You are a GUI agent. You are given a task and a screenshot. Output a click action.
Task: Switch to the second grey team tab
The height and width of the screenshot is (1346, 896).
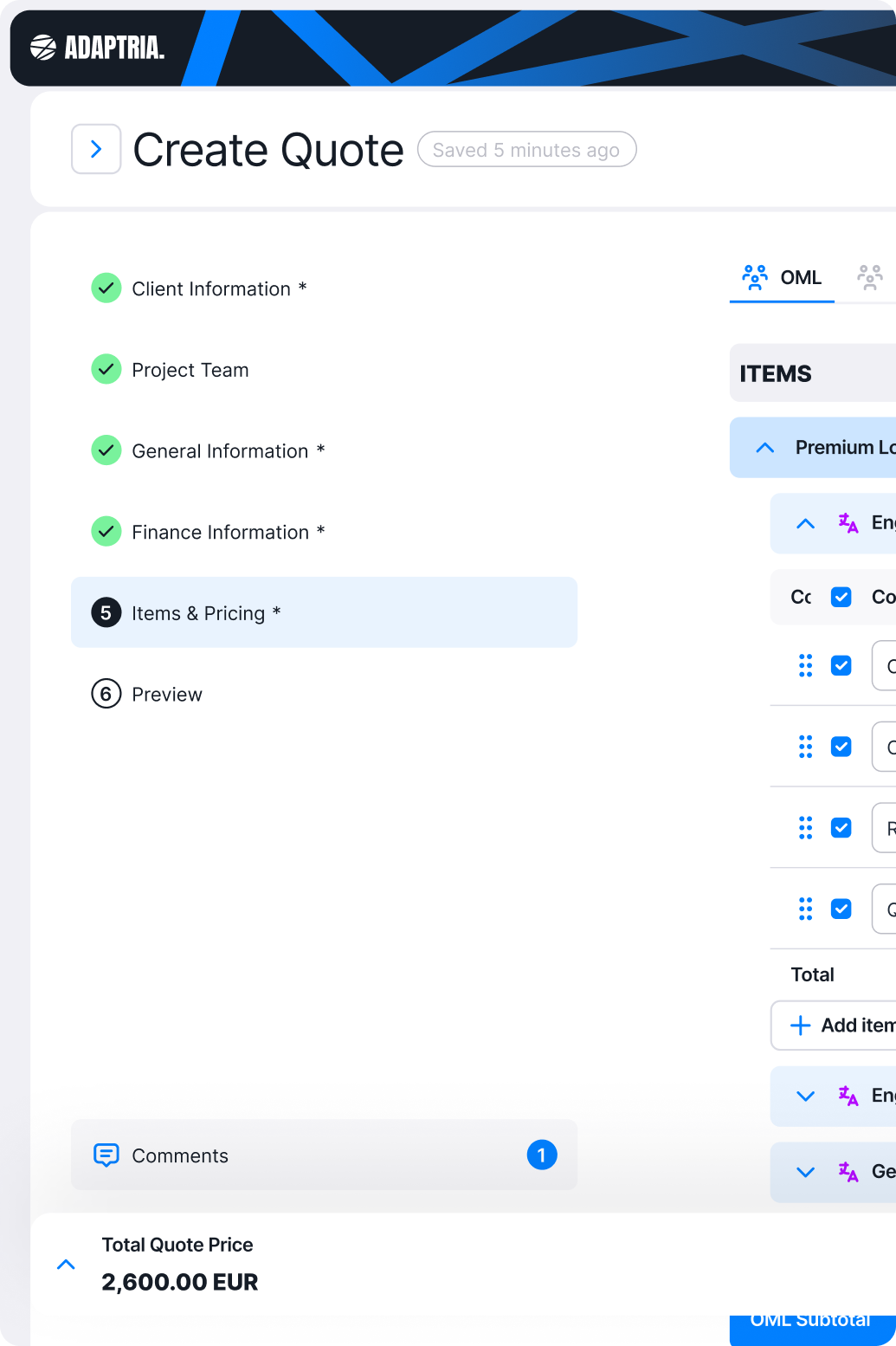pos(870,277)
